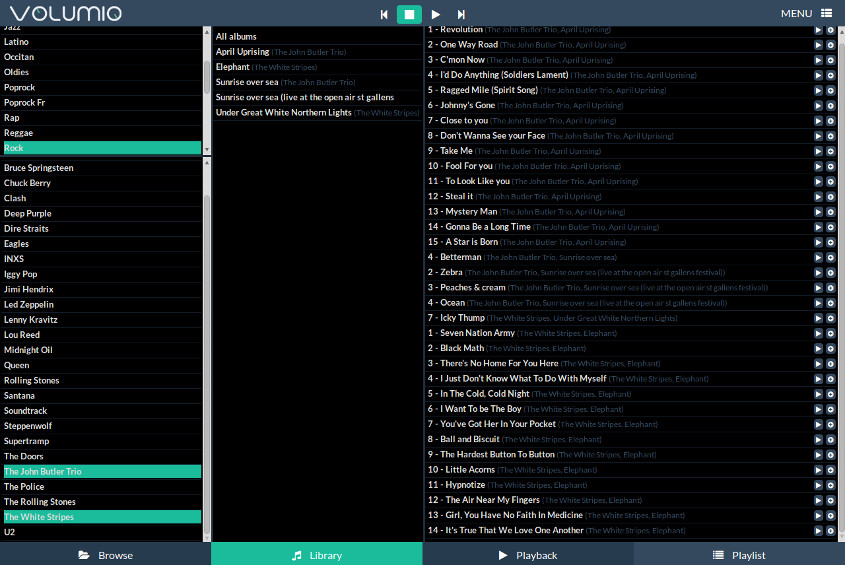Click the genre list scroll down arrow

click(x=207, y=149)
